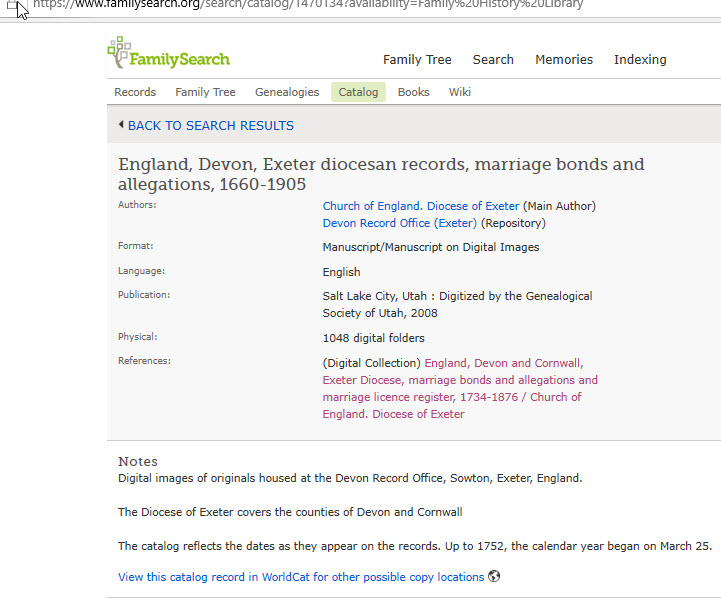Click the 'References:' field label

(144, 361)
